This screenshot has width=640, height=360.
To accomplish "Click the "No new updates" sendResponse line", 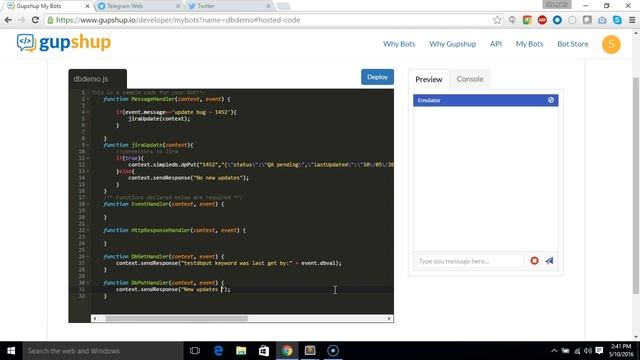I will click(x=188, y=178).
